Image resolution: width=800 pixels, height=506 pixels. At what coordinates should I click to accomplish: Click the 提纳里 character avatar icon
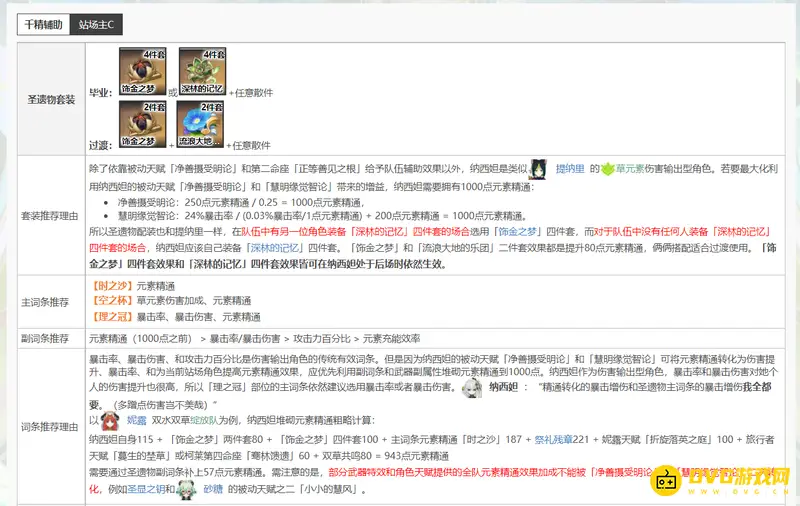point(538,169)
